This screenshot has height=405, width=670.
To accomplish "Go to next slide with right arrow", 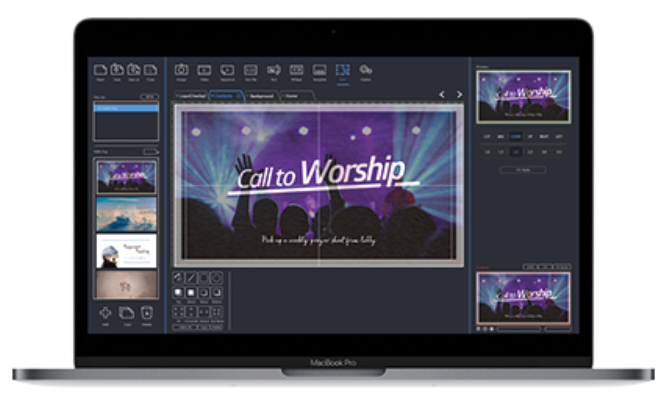I will pyautogui.click(x=459, y=94).
